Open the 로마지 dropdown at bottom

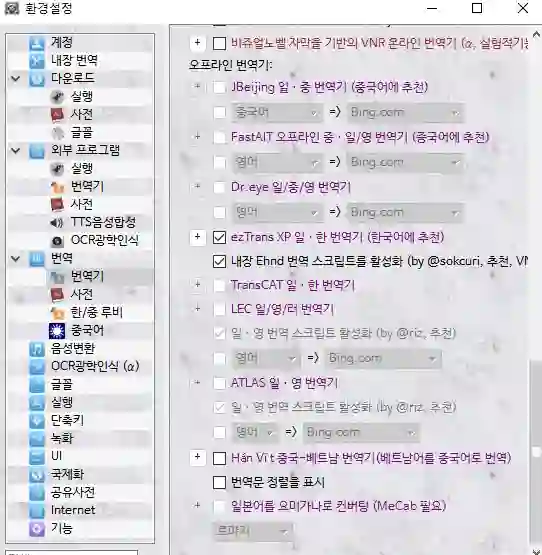pyautogui.click(x=253, y=531)
